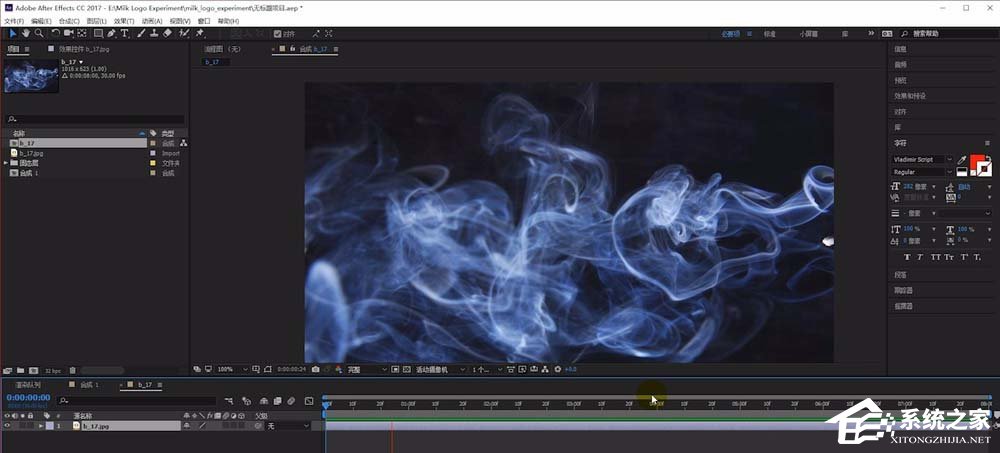Screen dimensions: 1000x453
Task: Hide the b_17.jpg layer with eye toggle
Action: [7, 426]
